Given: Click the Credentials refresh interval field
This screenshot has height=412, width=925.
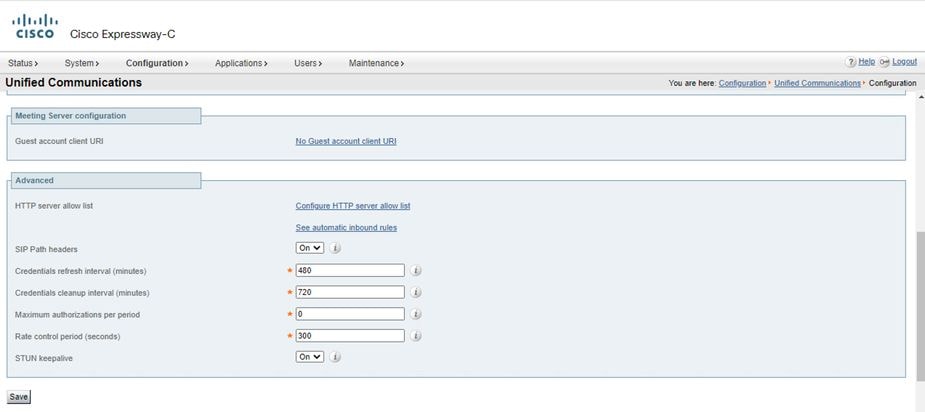Looking at the screenshot, I should 350,270.
